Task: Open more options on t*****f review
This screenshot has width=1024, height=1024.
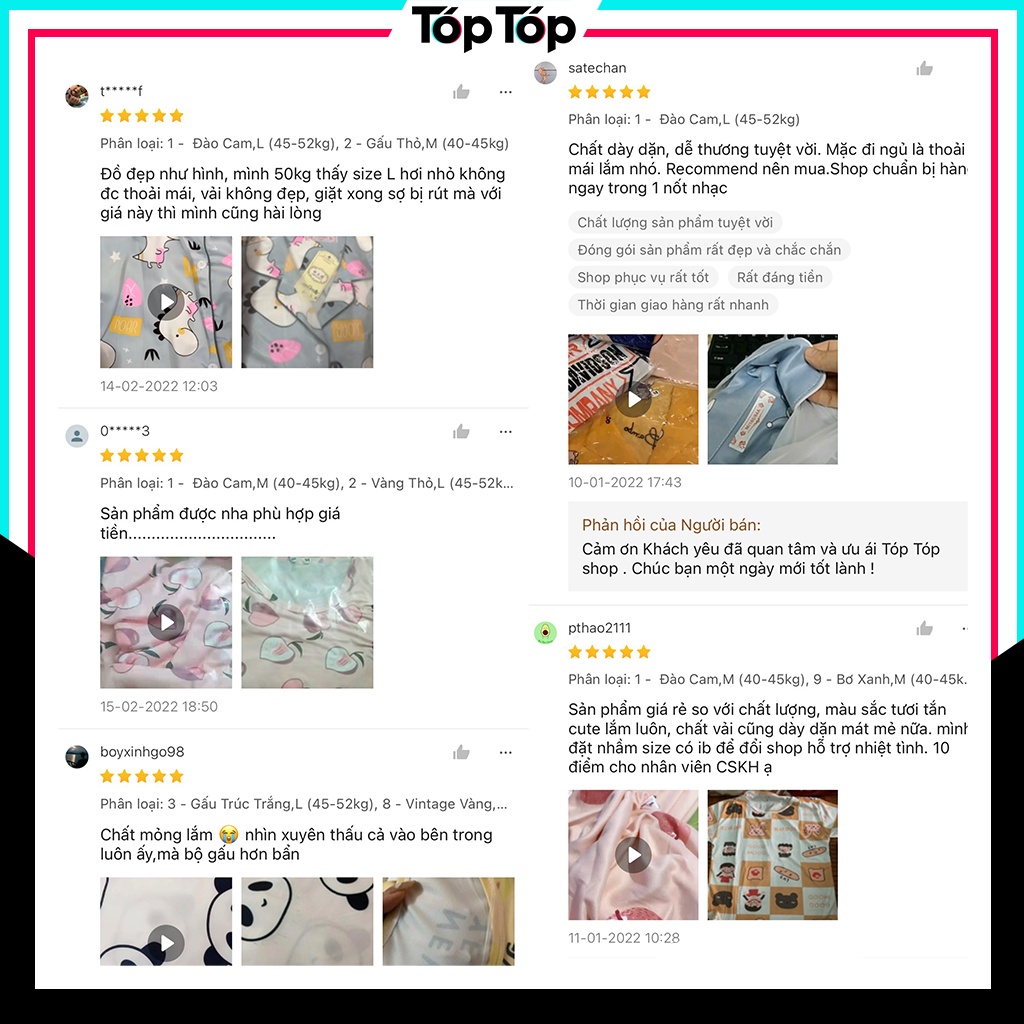Action: 505,92
